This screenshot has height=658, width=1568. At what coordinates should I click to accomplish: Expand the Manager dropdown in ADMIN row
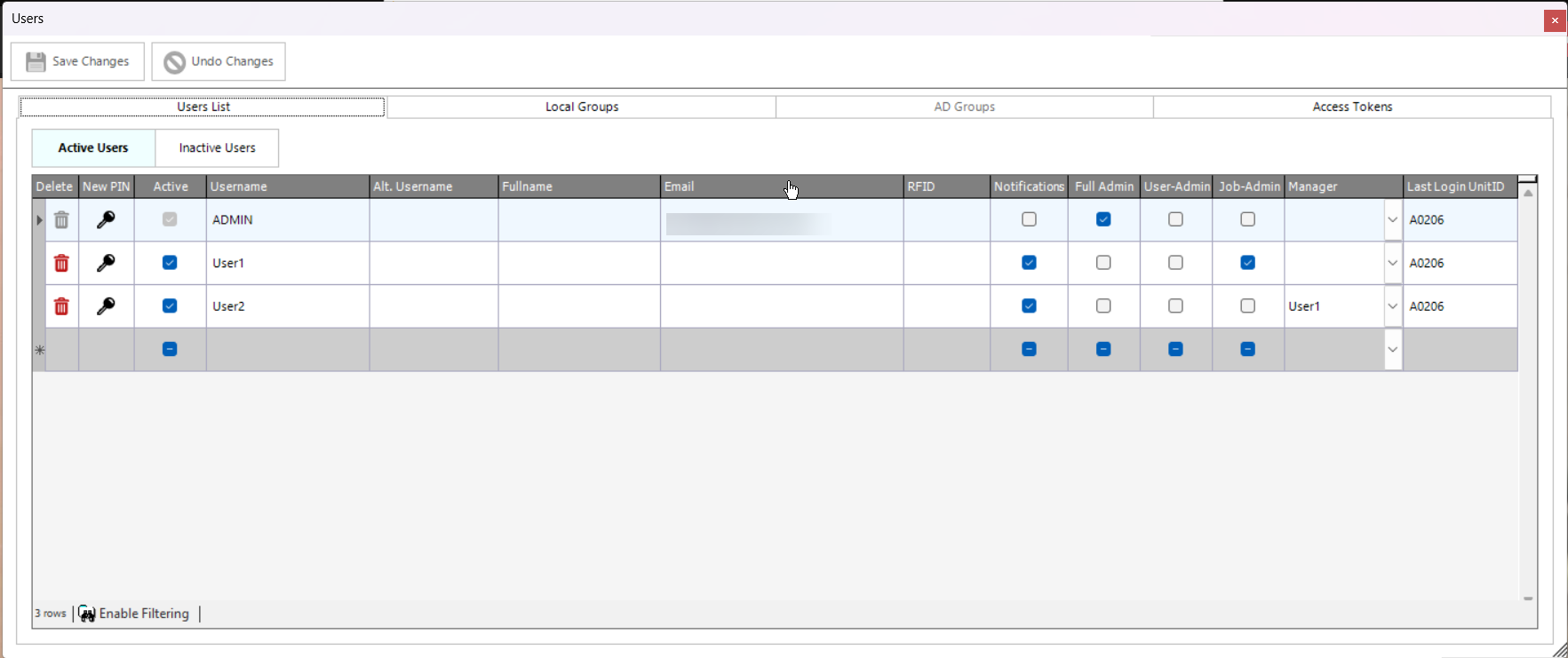coord(1392,219)
